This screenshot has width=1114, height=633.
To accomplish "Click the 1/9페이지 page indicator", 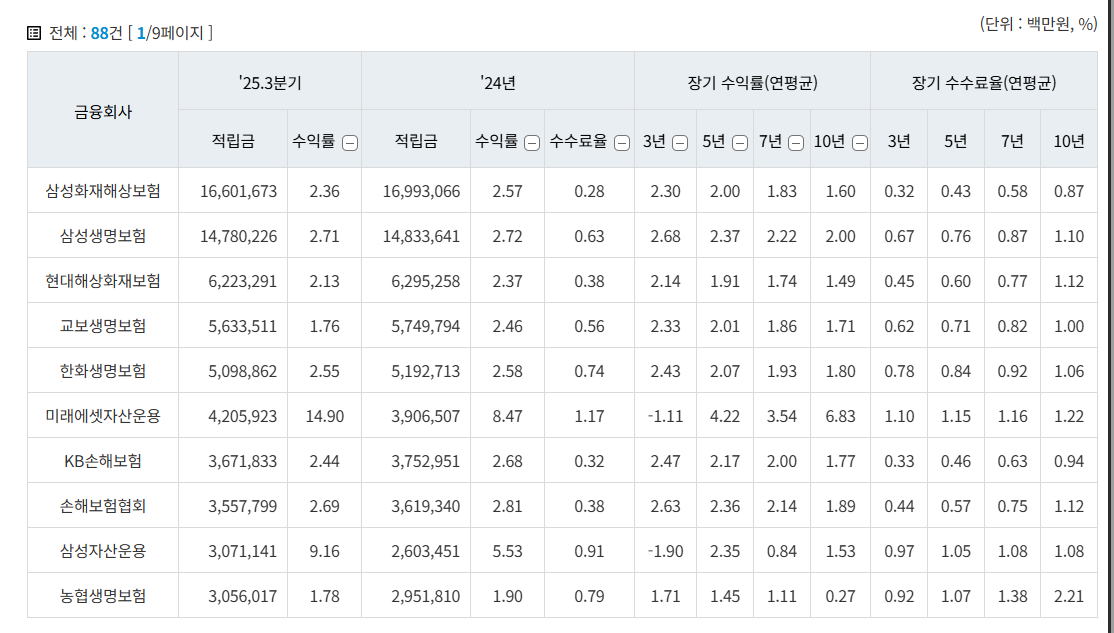I will coord(171,33).
